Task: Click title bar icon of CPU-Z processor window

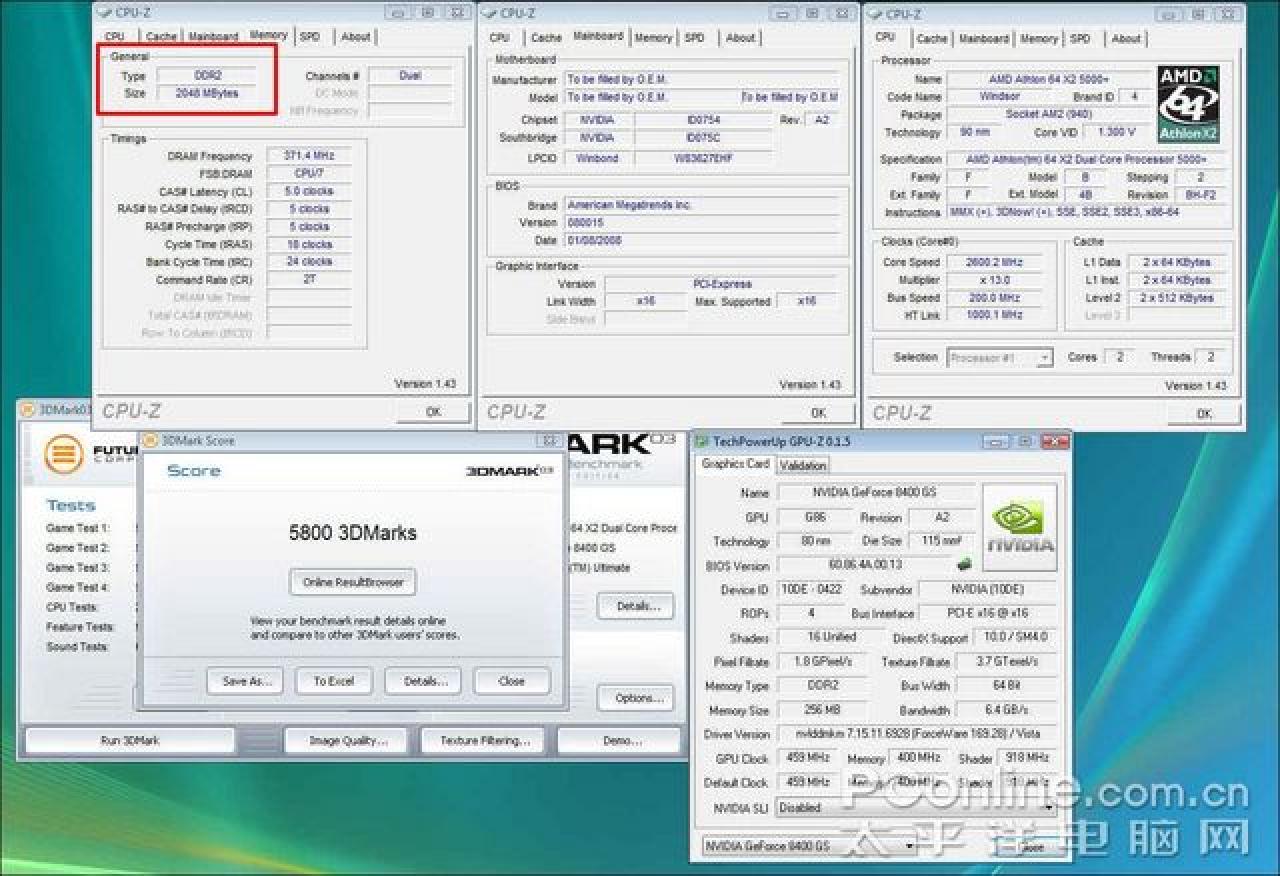Action: [874, 14]
